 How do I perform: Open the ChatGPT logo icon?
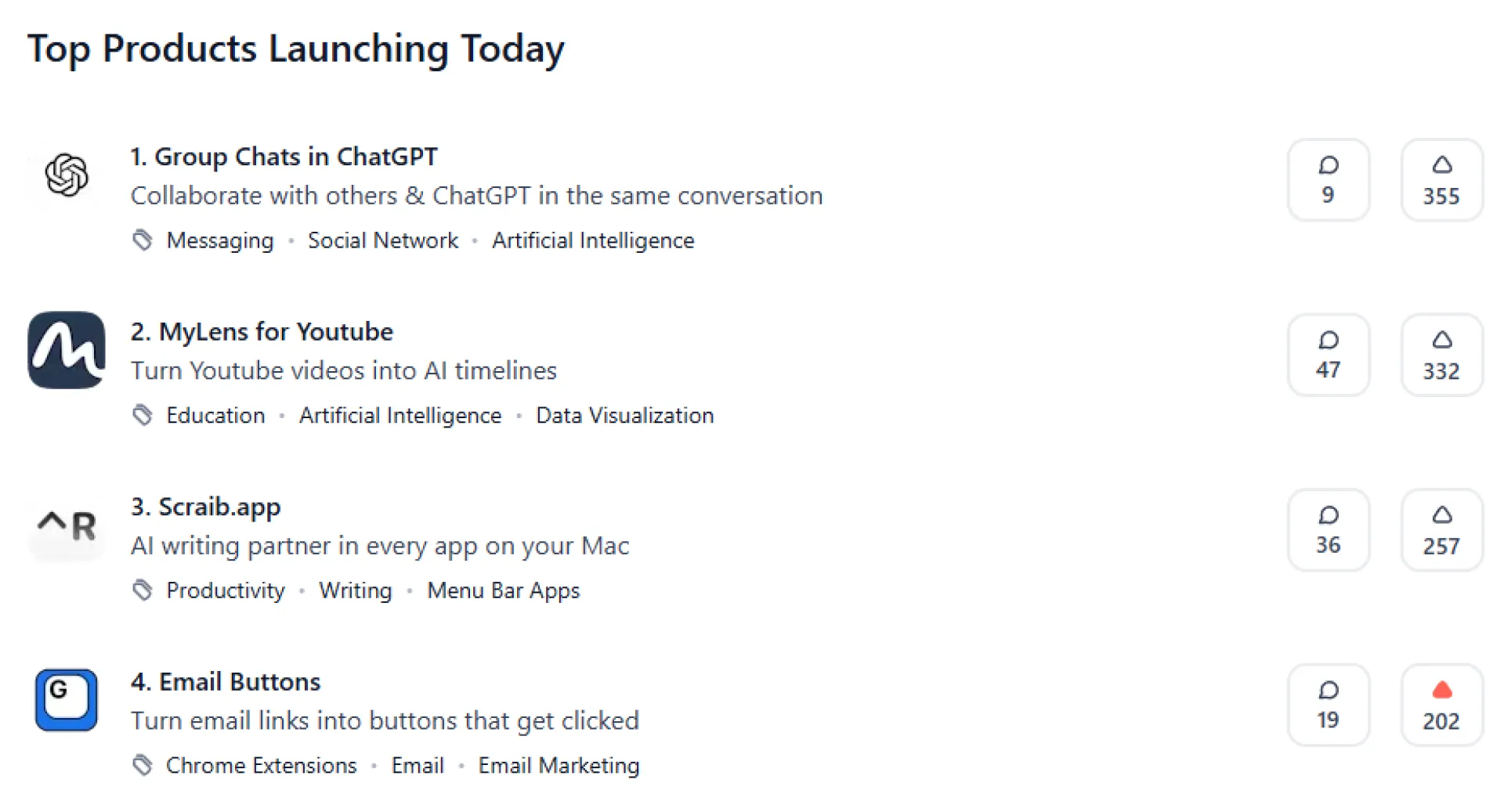tap(67, 175)
